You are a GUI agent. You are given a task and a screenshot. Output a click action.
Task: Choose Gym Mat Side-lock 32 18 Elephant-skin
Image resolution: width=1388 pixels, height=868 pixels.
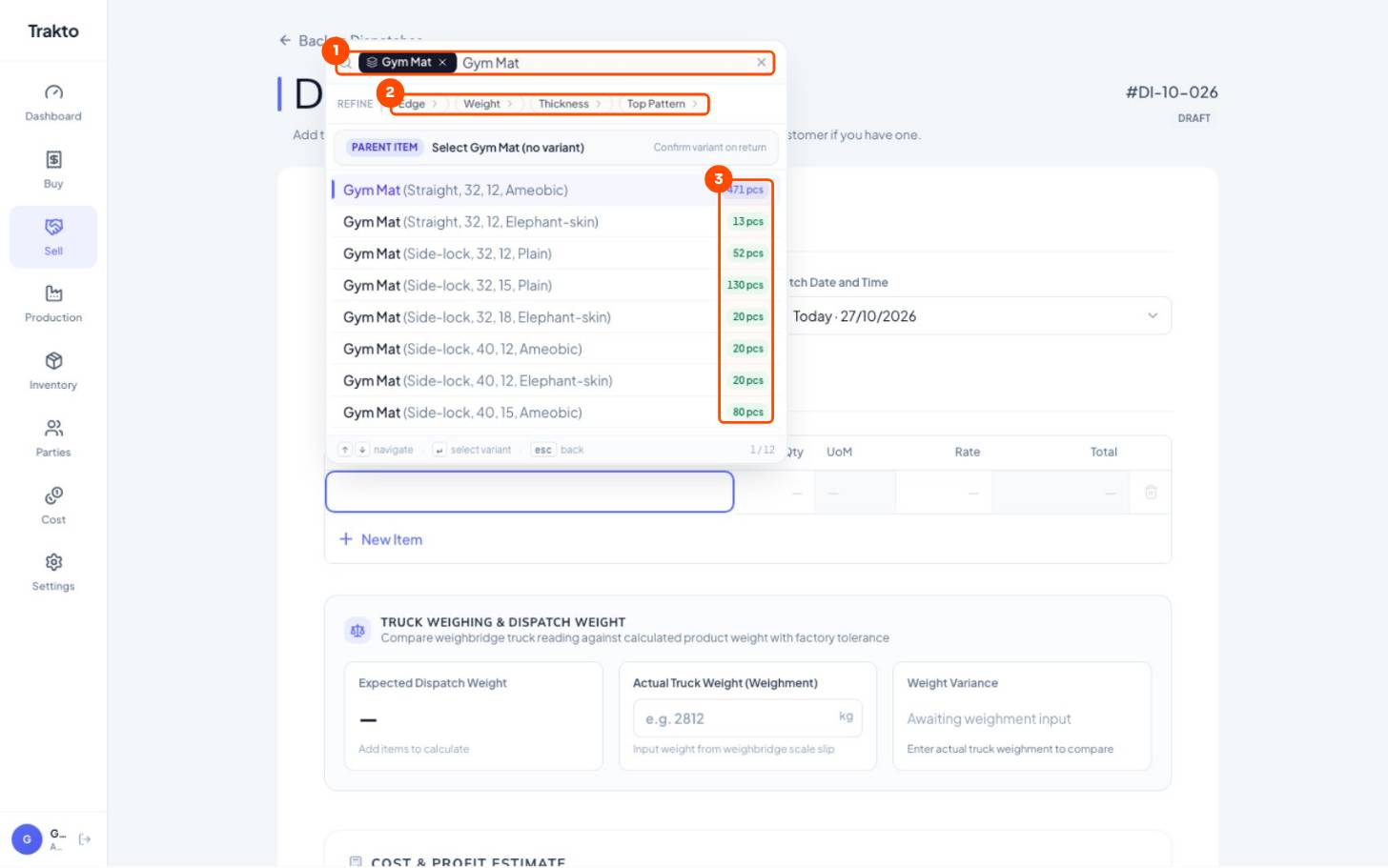[557, 317]
